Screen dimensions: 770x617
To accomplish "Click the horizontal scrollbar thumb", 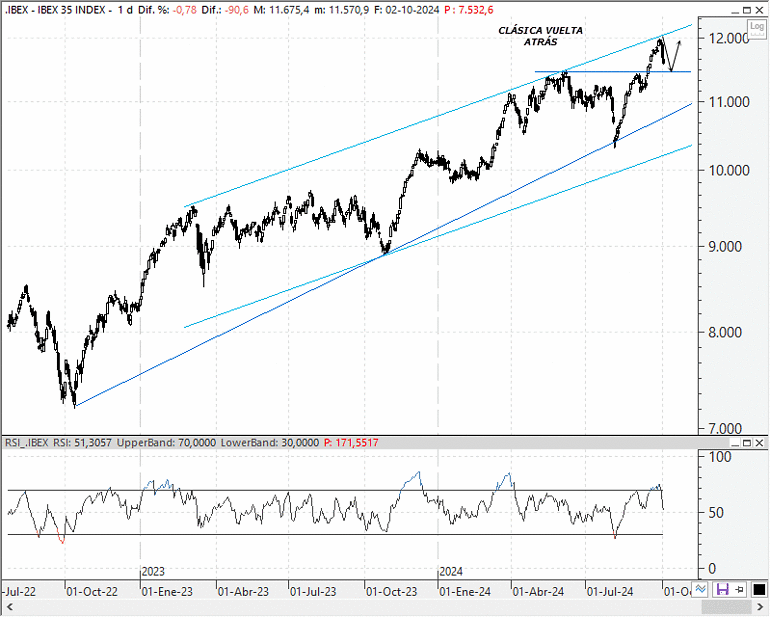I will coord(725,607).
